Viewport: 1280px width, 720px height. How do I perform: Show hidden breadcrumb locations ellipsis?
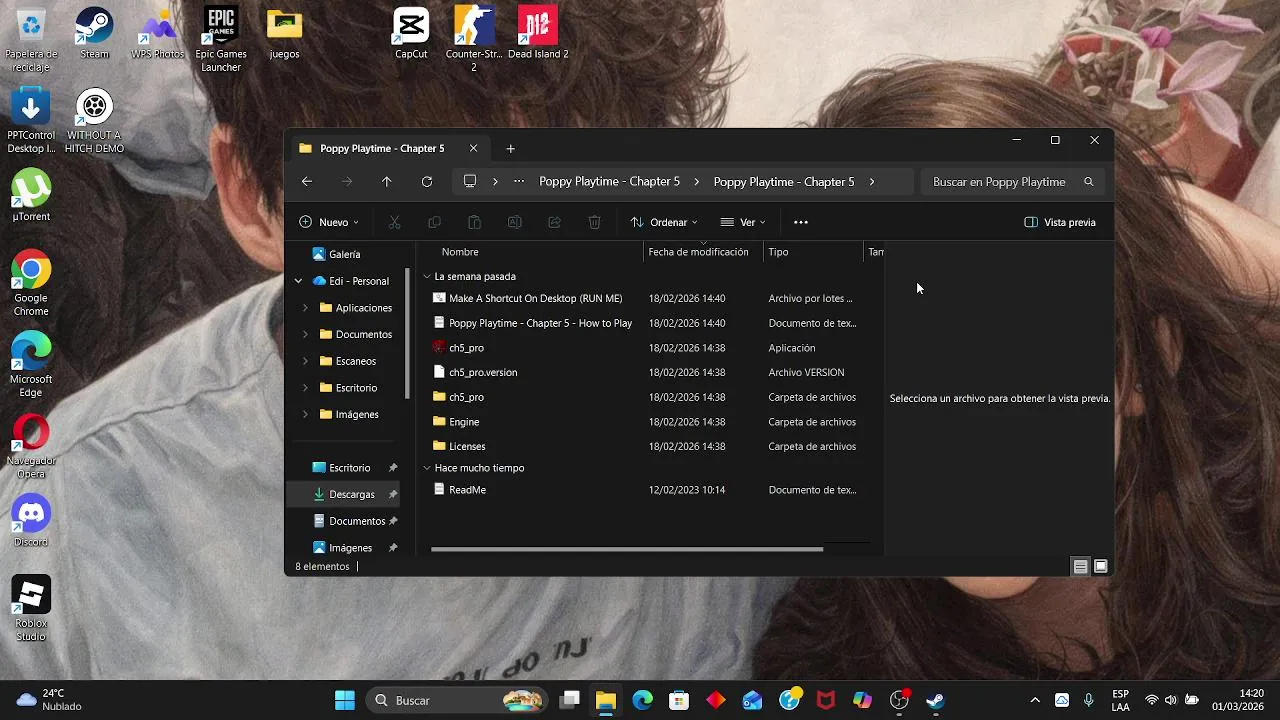tap(519, 182)
